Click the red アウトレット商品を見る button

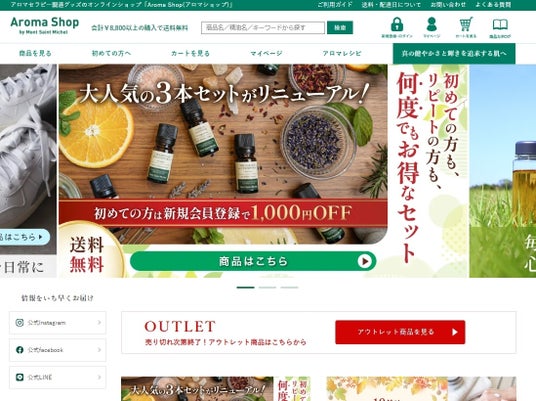pyautogui.click(x=400, y=332)
